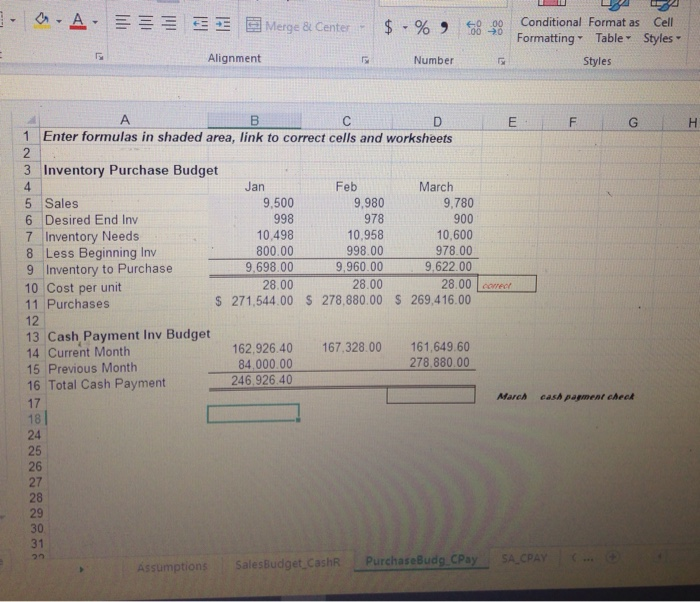Switch to the SA_CPAY sheet tab
The width and height of the screenshot is (700, 602).
click(x=524, y=558)
